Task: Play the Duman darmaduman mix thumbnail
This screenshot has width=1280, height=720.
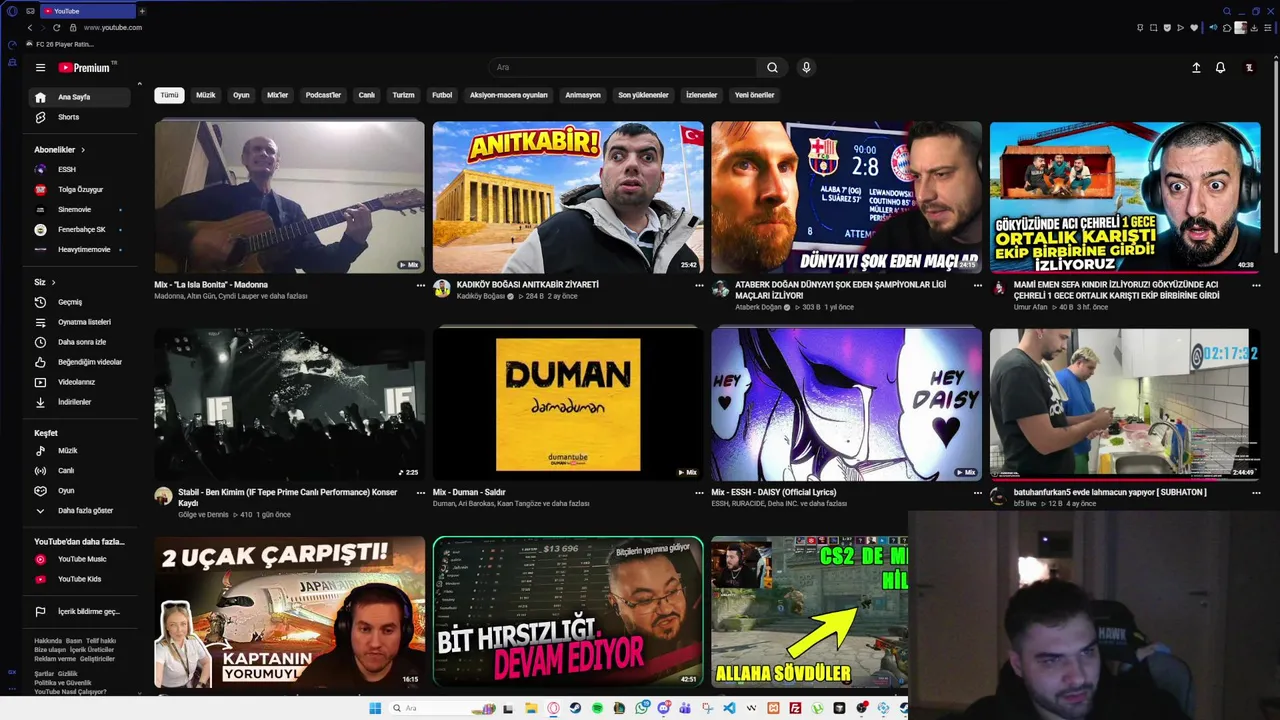Action: (x=568, y=404)
